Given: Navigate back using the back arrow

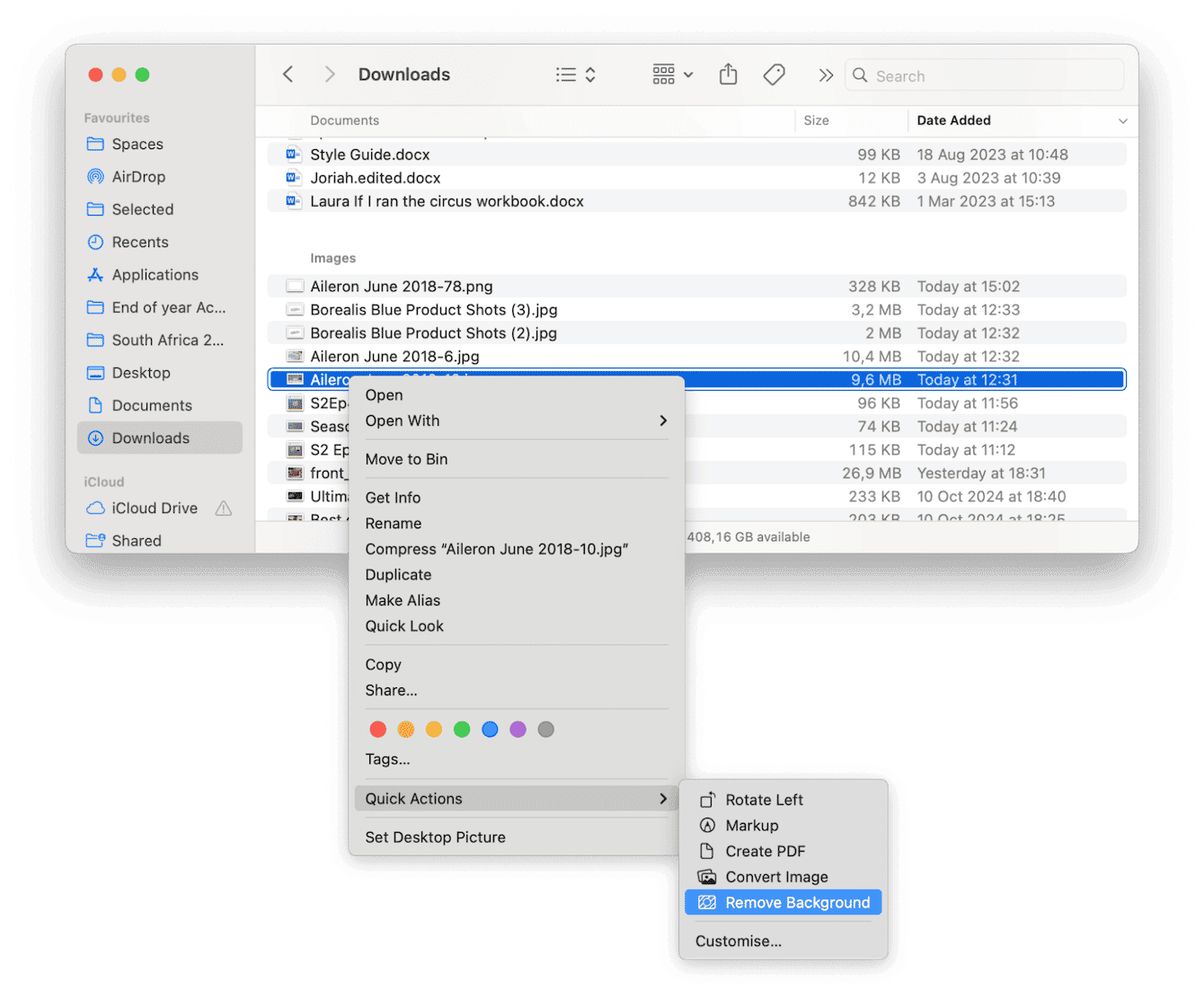Looking at the screenshot, I should (x=288, y=74).
